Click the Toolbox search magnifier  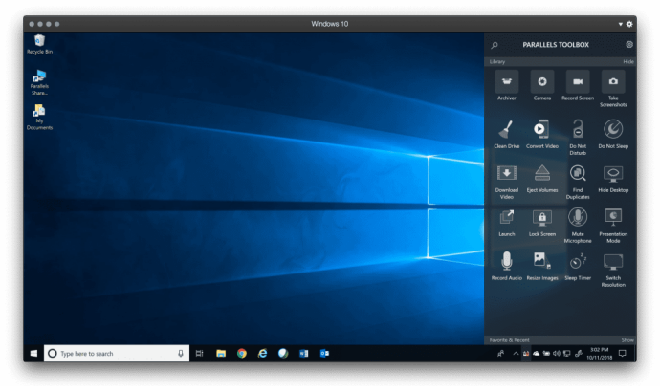click(495, 45)
